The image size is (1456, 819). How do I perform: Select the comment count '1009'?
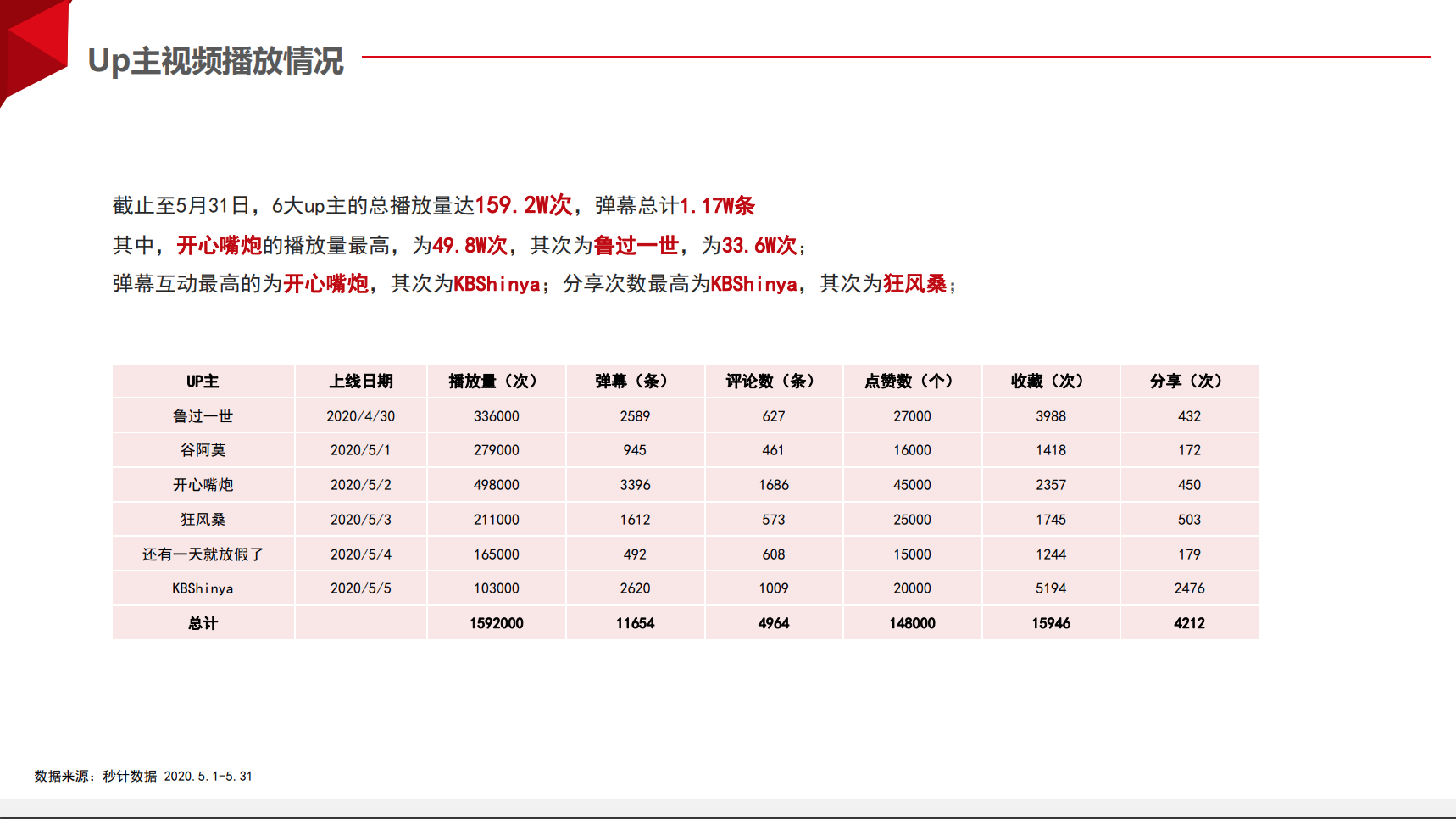774,588
